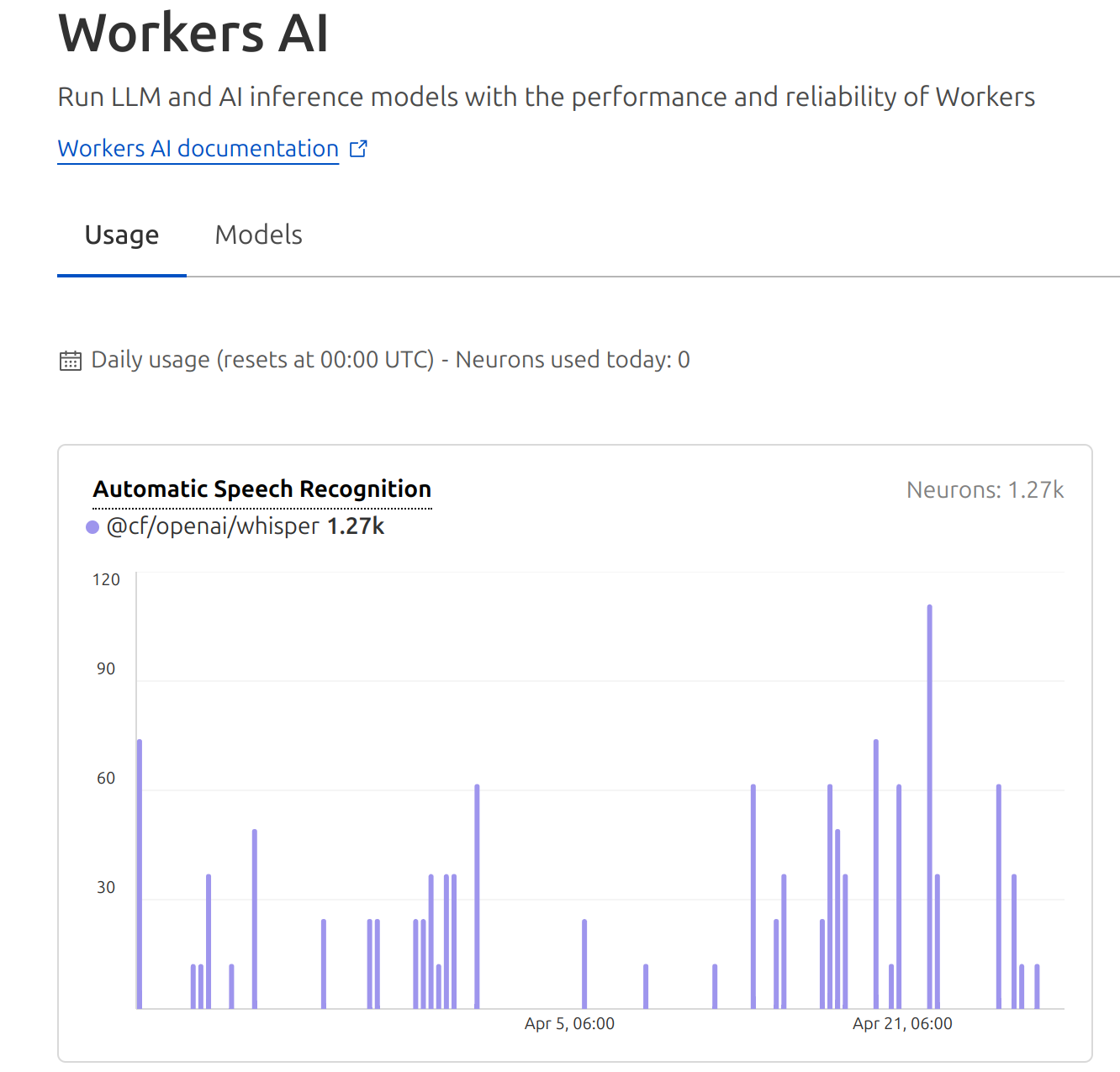Click the tallest bar in the chart

click(929, 807)
